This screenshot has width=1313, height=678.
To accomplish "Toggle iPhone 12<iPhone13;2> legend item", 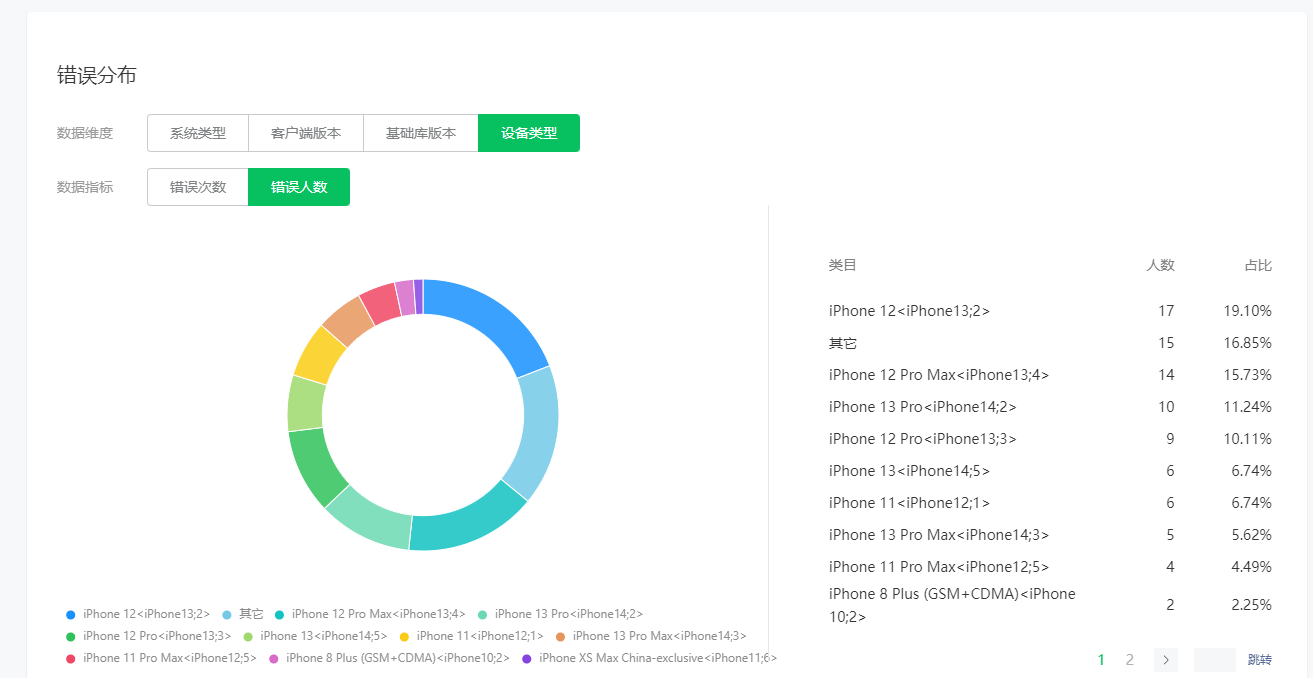I will (x=138, y=614).
